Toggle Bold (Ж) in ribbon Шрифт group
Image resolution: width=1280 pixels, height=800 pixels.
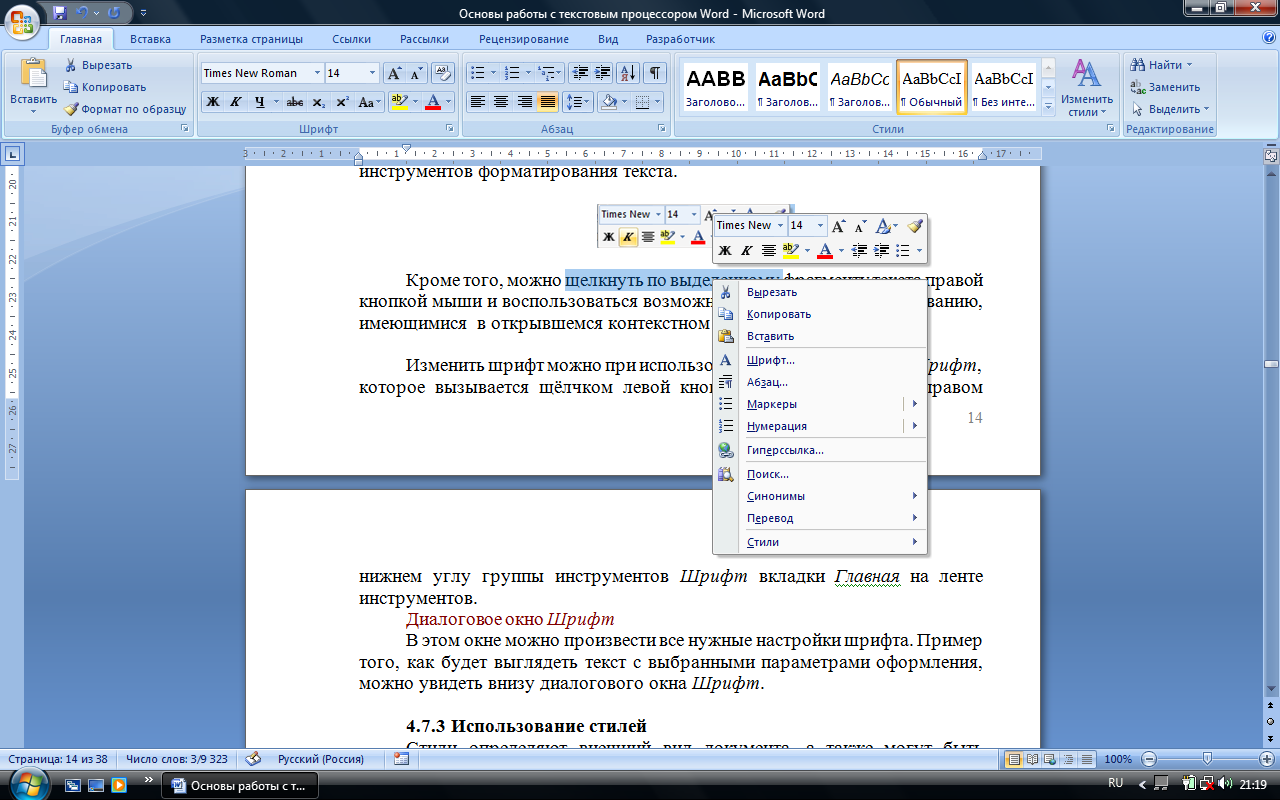(x=213, y=102)
